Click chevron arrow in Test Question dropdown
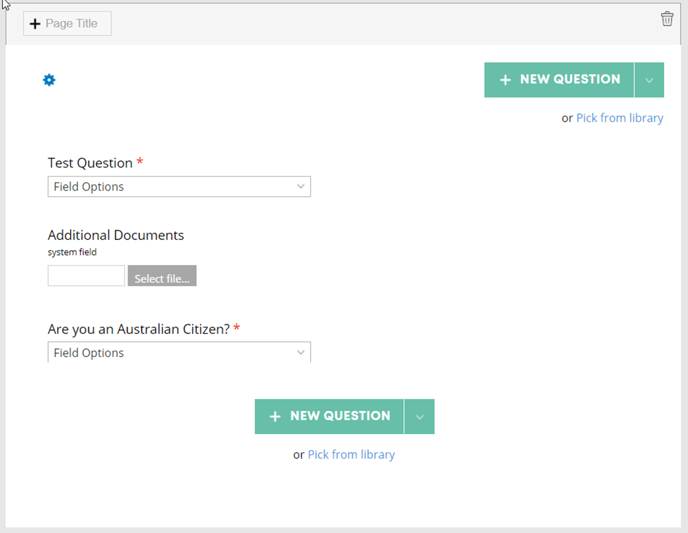Image resolution: width=688 pixels, height=533 pixels. [x=301, y=186]
